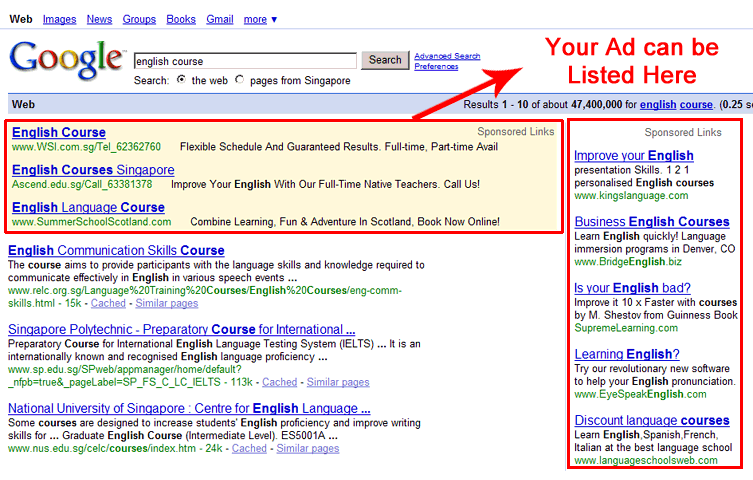This screenshot has height=480, width=753.
Task: Click www.WSI.com.sg/Tel_62362760 ad URL
Action: 86,147
